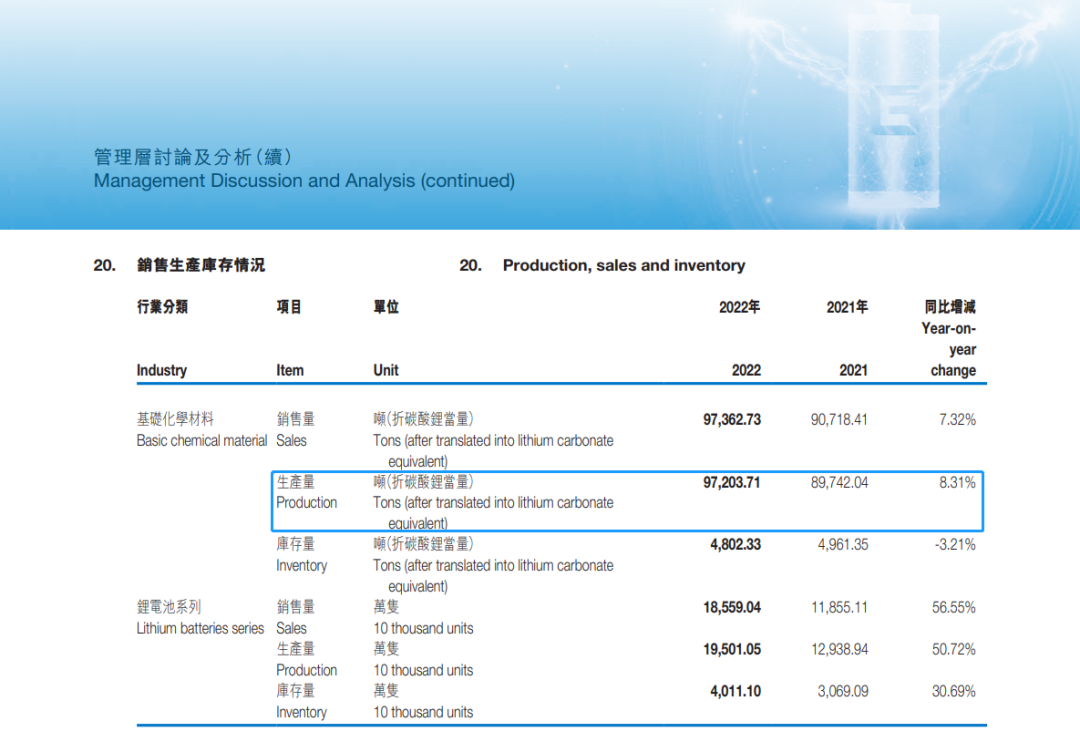This screenshot has height=742, width=1080.
Task: Click the highlighted 97,203.71 production value
Action: tap(731, 482)
